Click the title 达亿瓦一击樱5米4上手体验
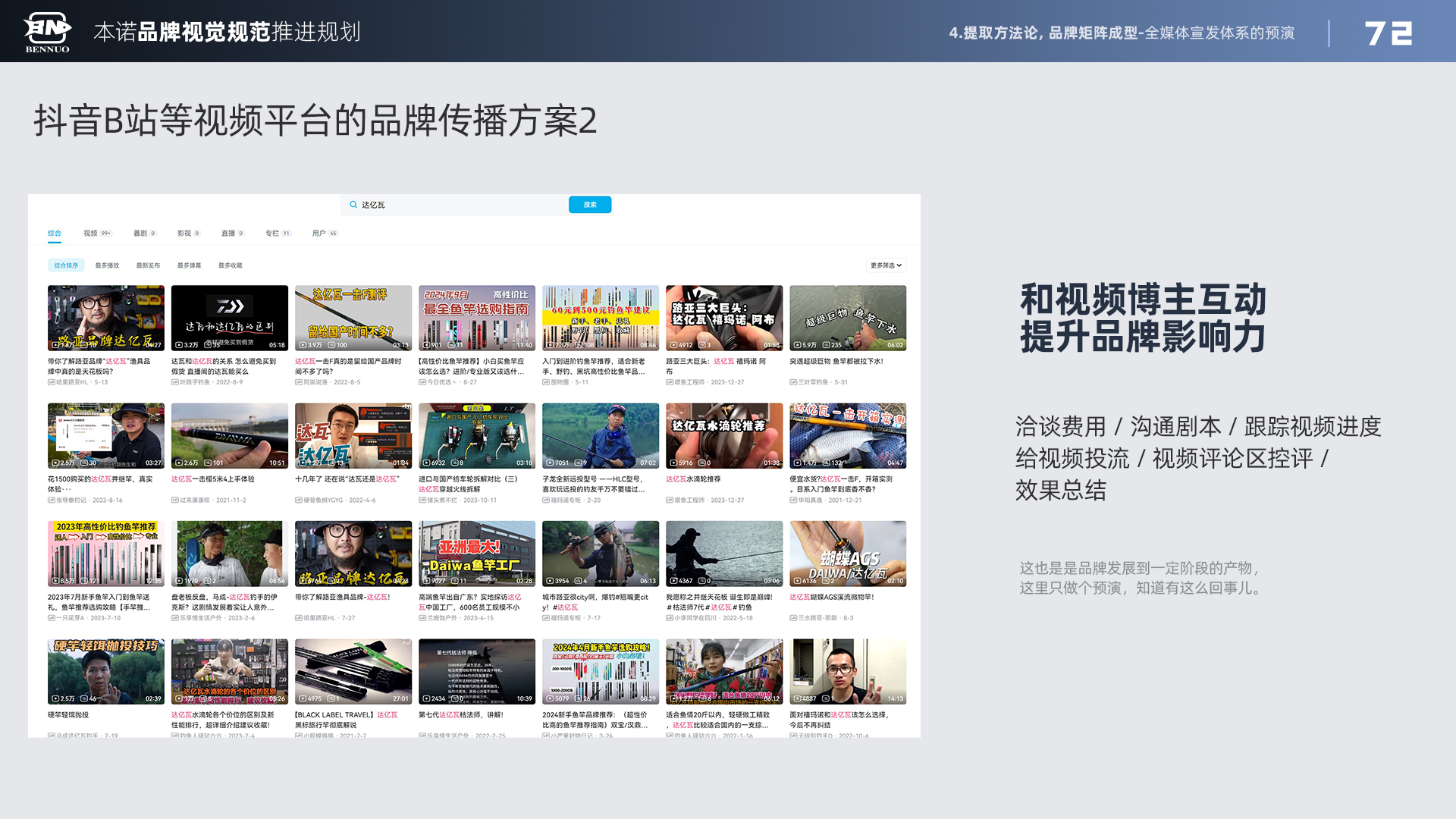The height and width of the screenshot is (819, 1456). click(213, 479)
